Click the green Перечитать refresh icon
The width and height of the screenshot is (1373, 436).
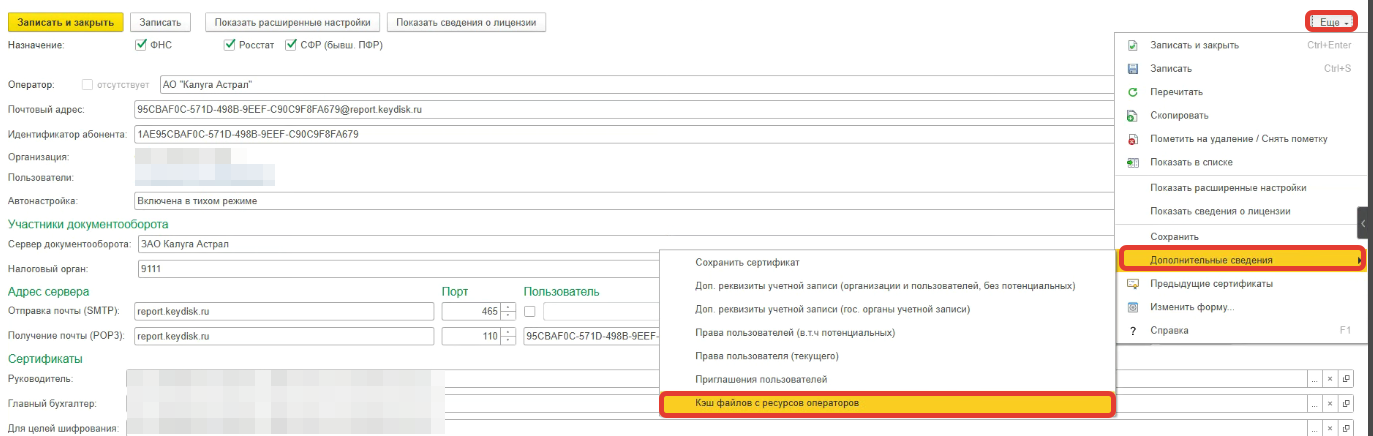(x=1133, y=92)
